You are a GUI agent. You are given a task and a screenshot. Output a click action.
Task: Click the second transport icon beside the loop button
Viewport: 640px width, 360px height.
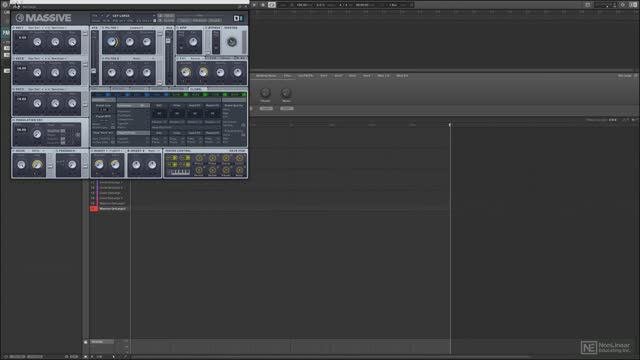(x=263, y=5)
